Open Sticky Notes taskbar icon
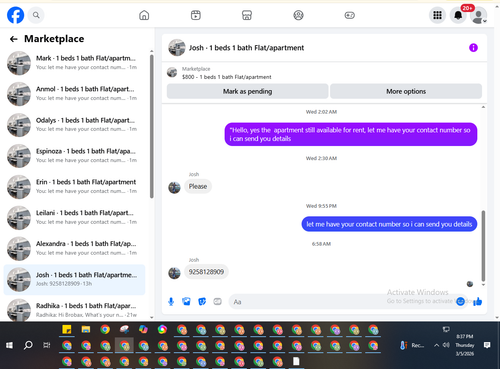Screen dimensions: 500x369 (x=67, y=330)
